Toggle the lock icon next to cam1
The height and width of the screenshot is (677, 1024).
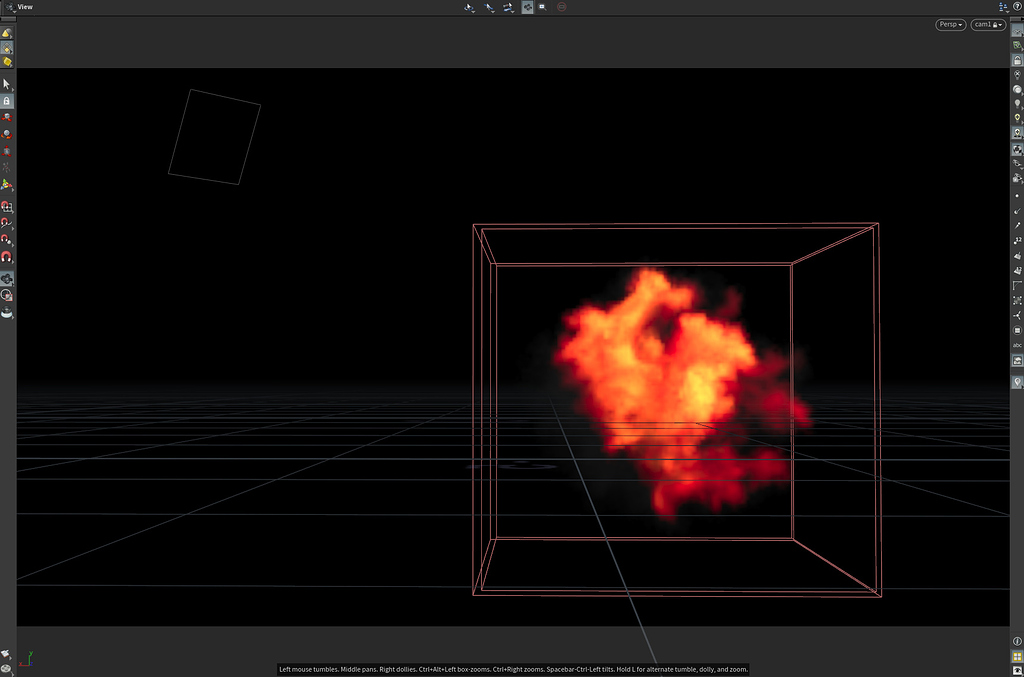click(x=995, y=24)
